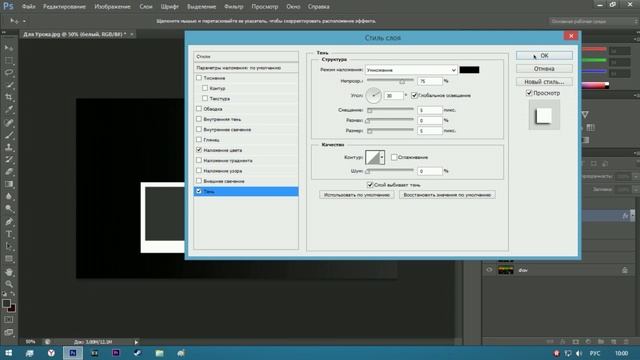Open the Контур contour picker arrow
640x360 pixels.
(x=382, y=157)
